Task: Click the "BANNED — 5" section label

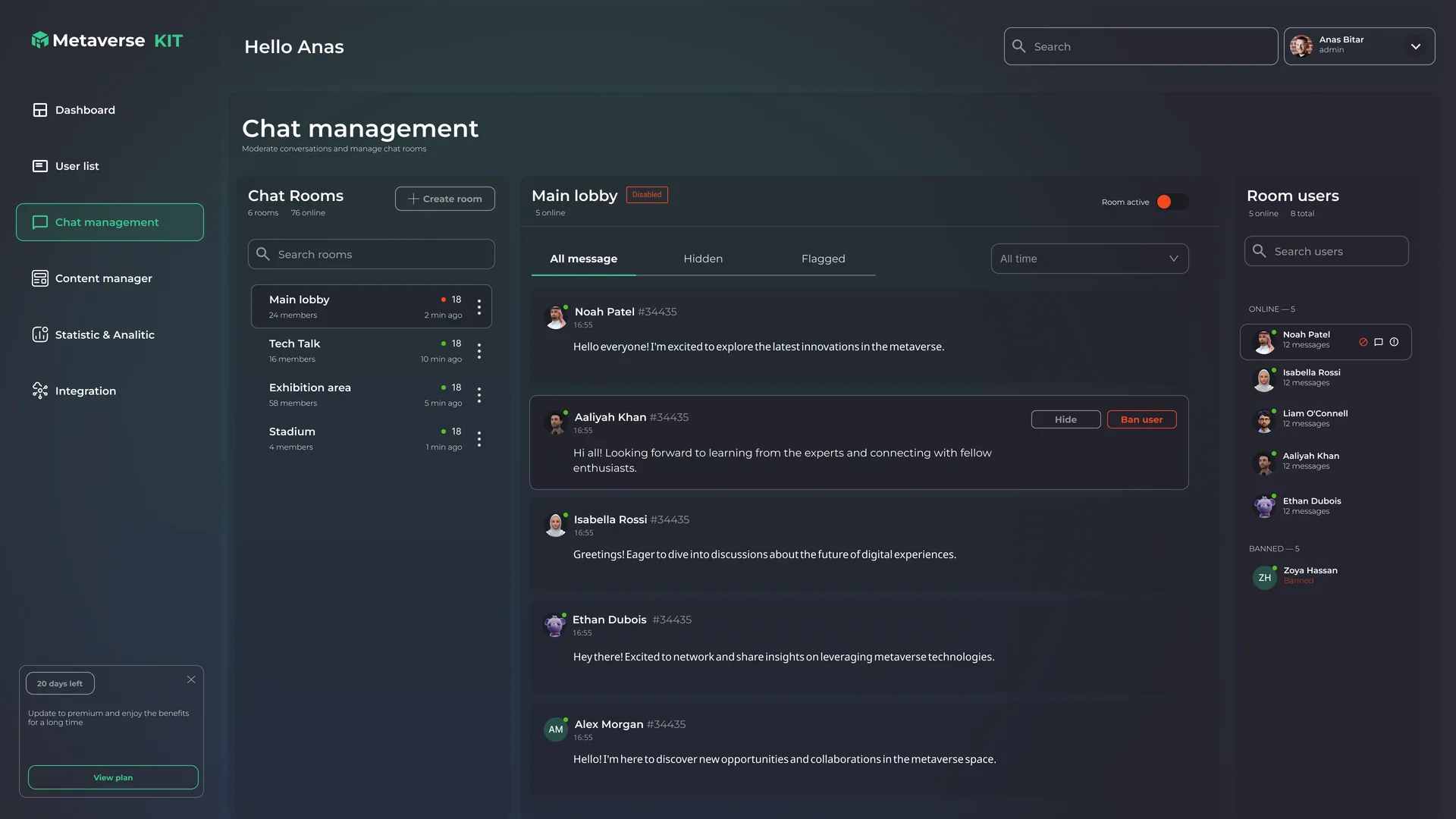Action: click(1274, 549)
